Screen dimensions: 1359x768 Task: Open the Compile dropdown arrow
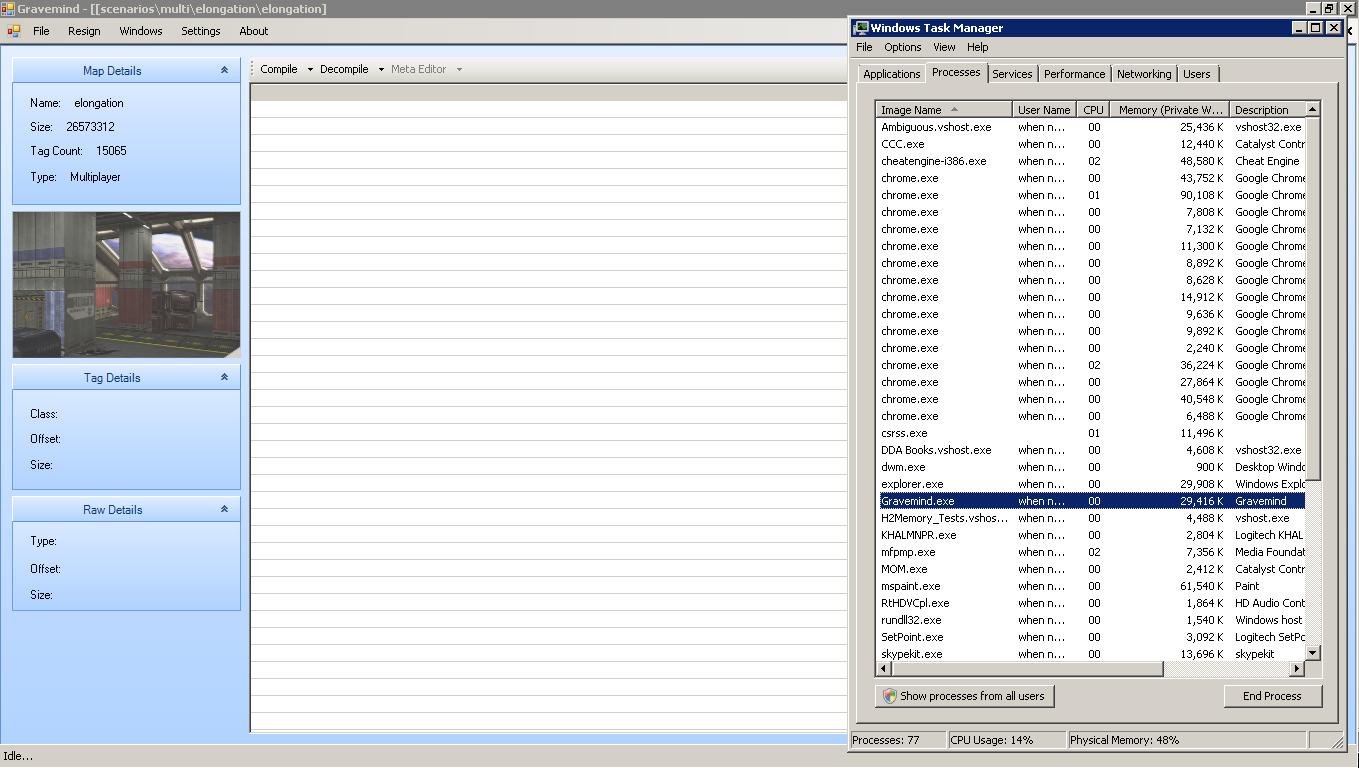(x=310, y=70)
